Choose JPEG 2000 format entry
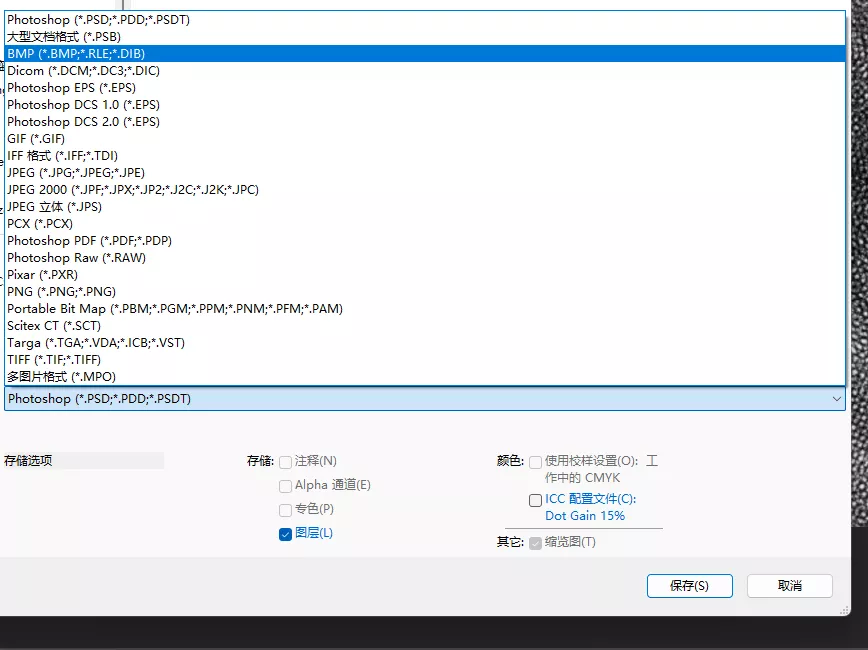The width and height of the screenshot is (868, 650). click(132, 190)
